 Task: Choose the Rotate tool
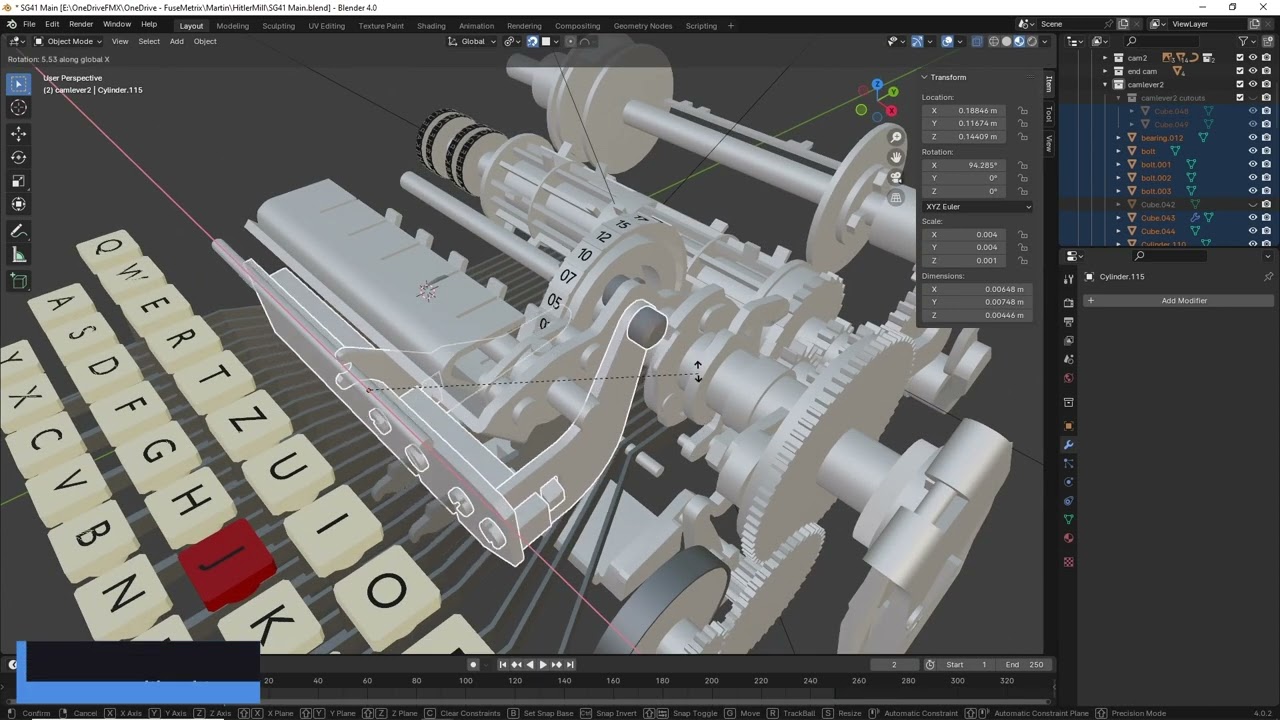click(19, 157)
